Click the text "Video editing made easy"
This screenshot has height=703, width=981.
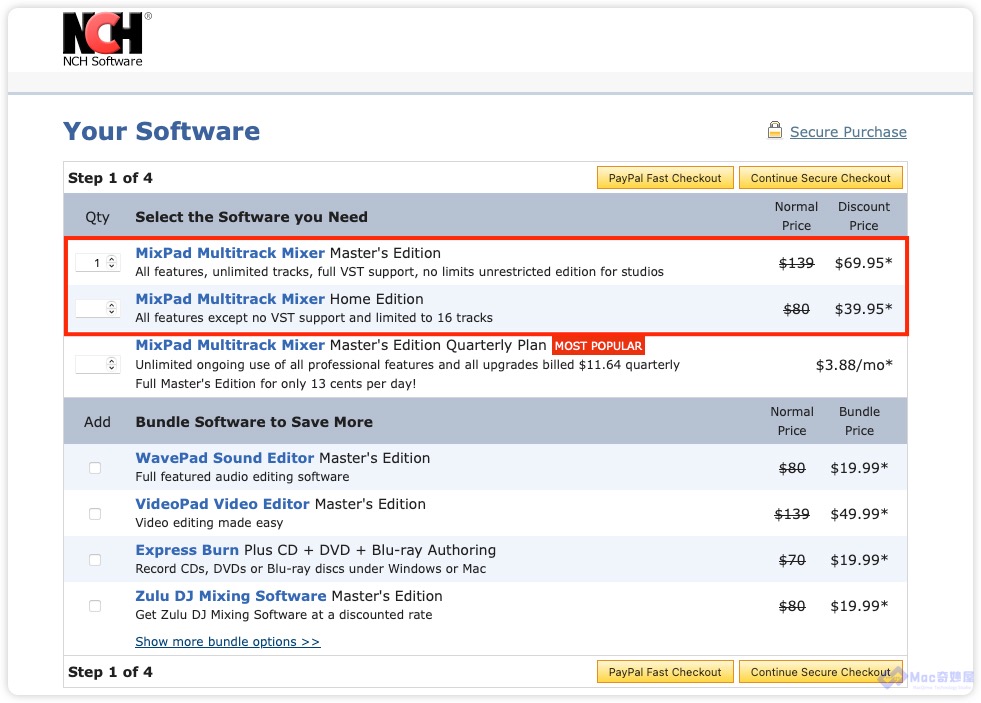tap(209, 523)
